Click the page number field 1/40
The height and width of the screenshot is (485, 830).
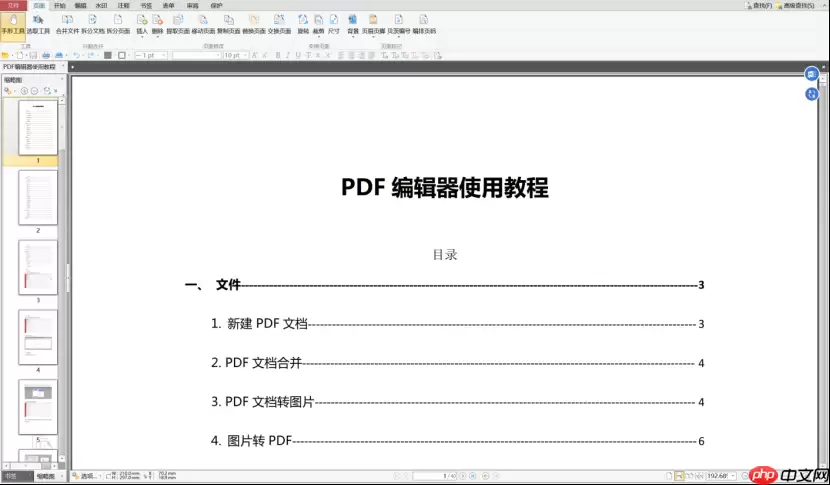point(435,476)
